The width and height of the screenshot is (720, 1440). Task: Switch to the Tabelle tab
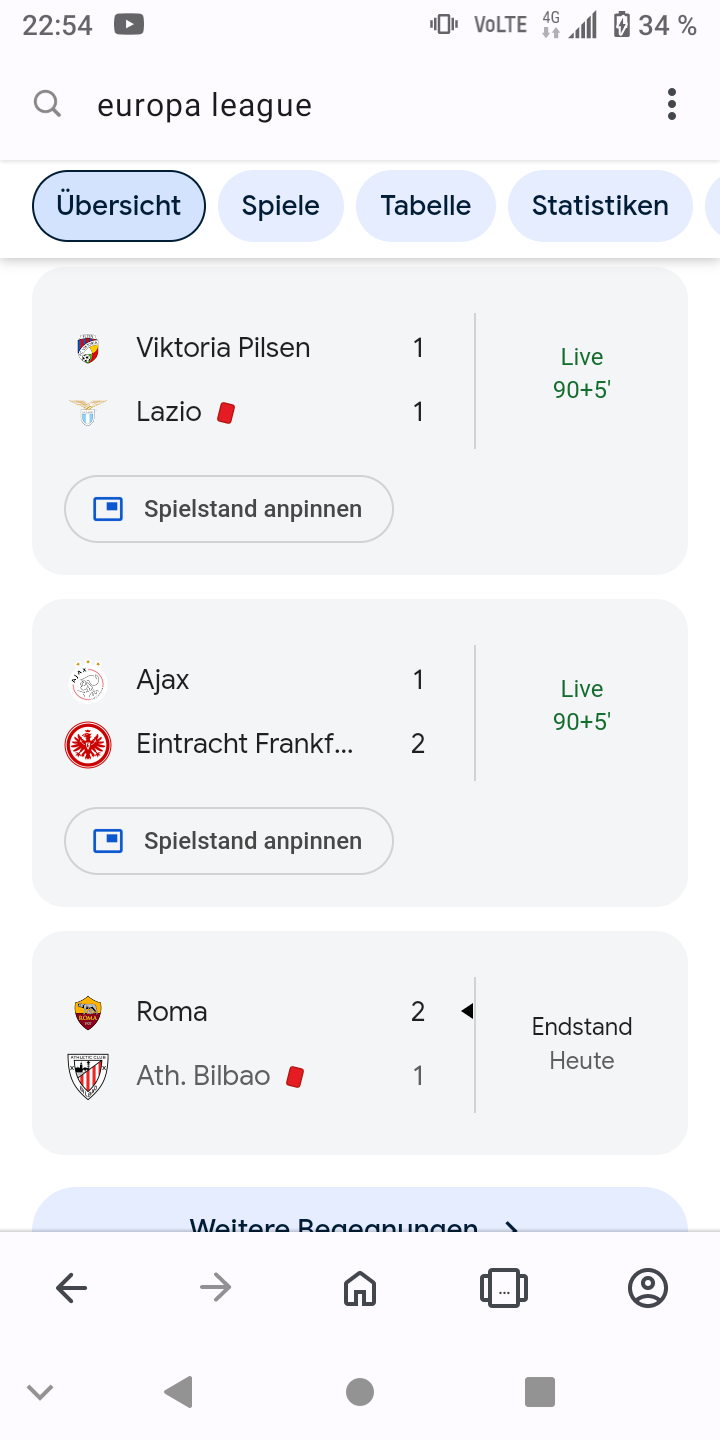tap(426, 206)
